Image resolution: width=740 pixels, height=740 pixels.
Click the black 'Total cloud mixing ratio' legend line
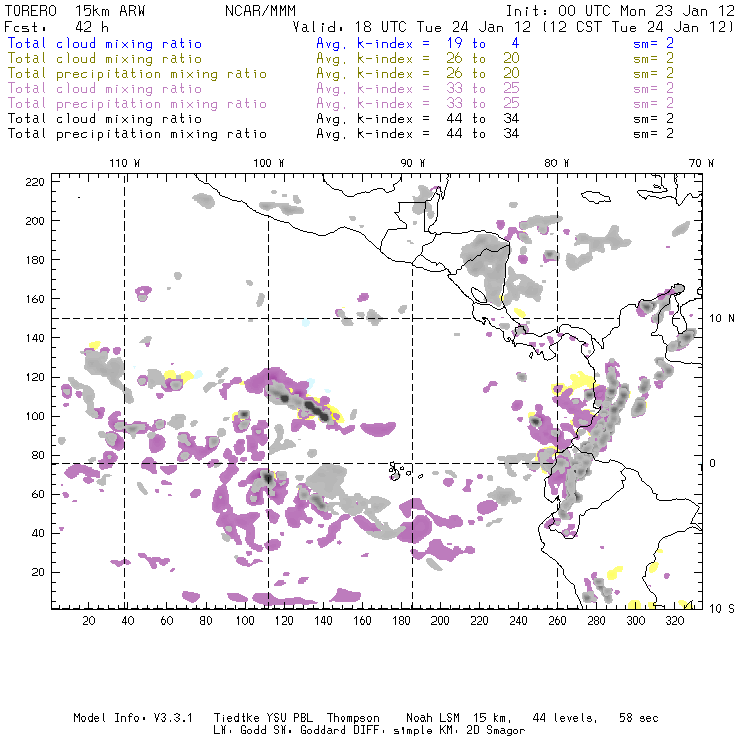coord(105,118)
